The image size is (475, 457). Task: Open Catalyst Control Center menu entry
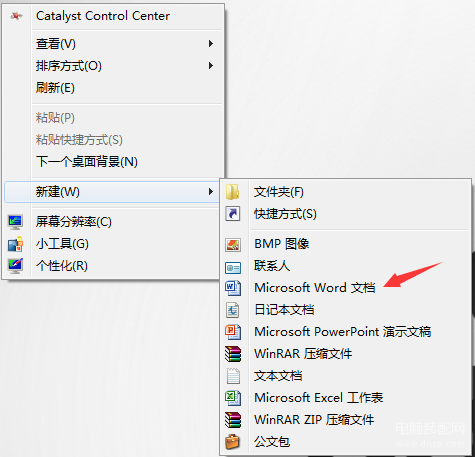(x=113, y=16)
